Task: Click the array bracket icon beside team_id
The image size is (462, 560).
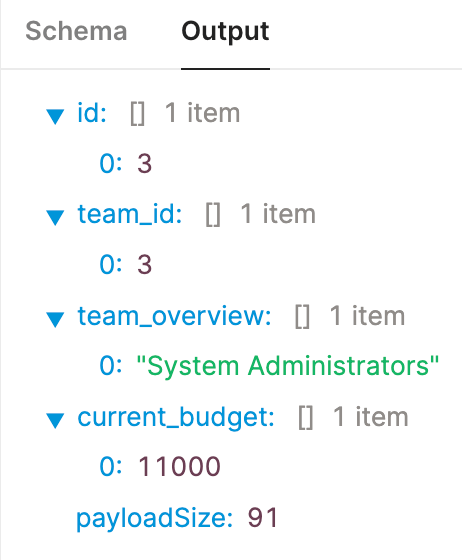Action: coord(213,215)
